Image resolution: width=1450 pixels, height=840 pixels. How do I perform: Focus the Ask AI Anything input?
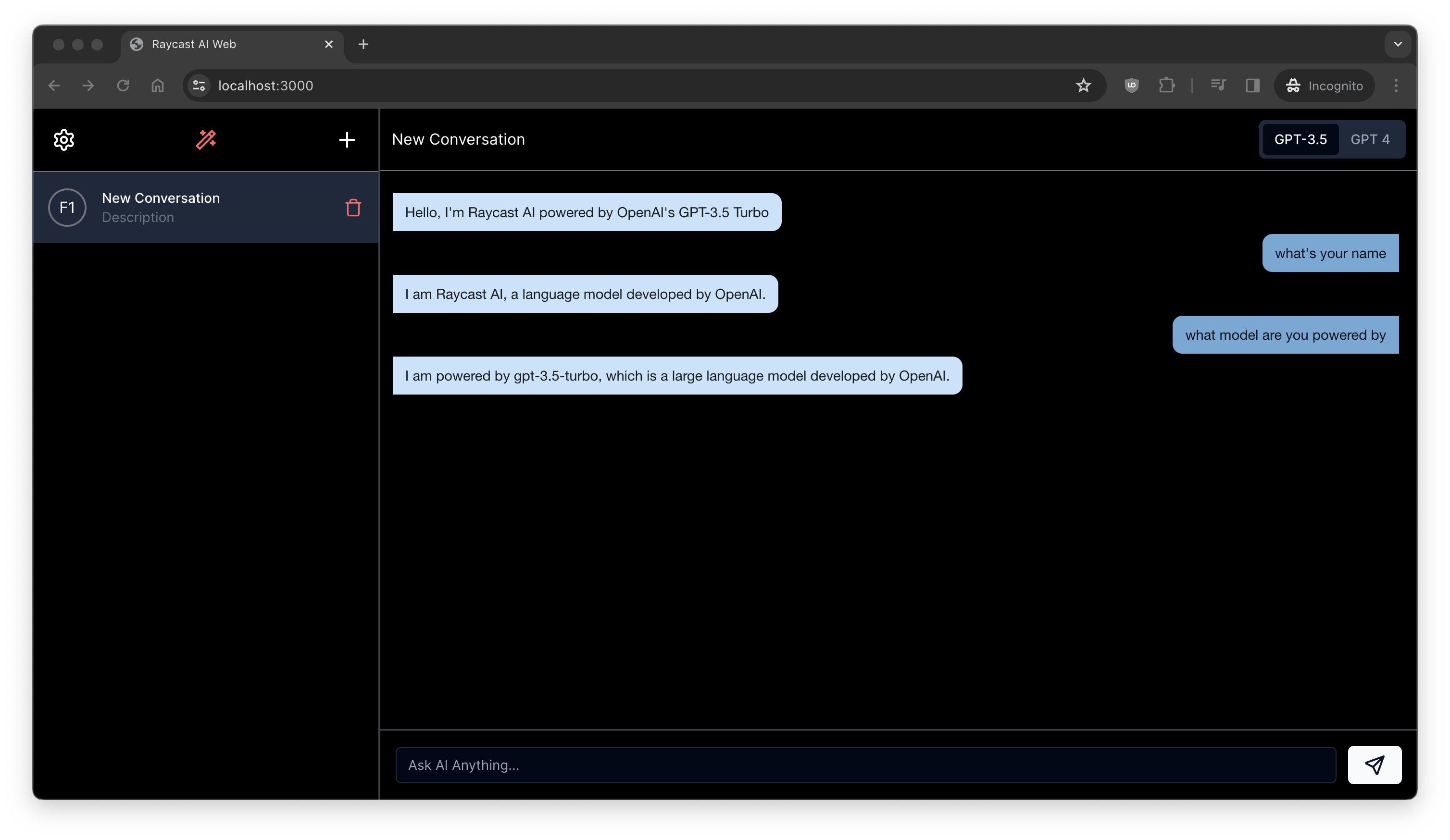click(x=865, y=765)
